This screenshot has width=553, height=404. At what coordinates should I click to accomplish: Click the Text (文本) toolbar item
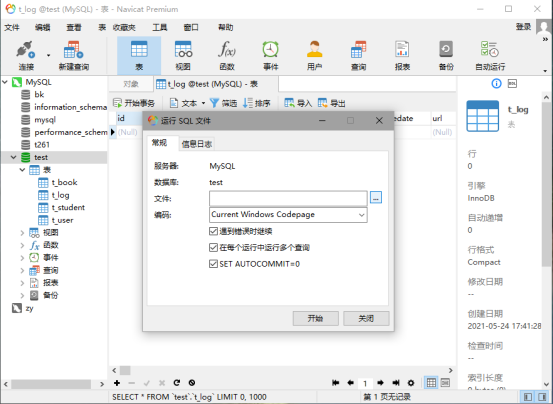pyautogui.click(x=183, y=103)
